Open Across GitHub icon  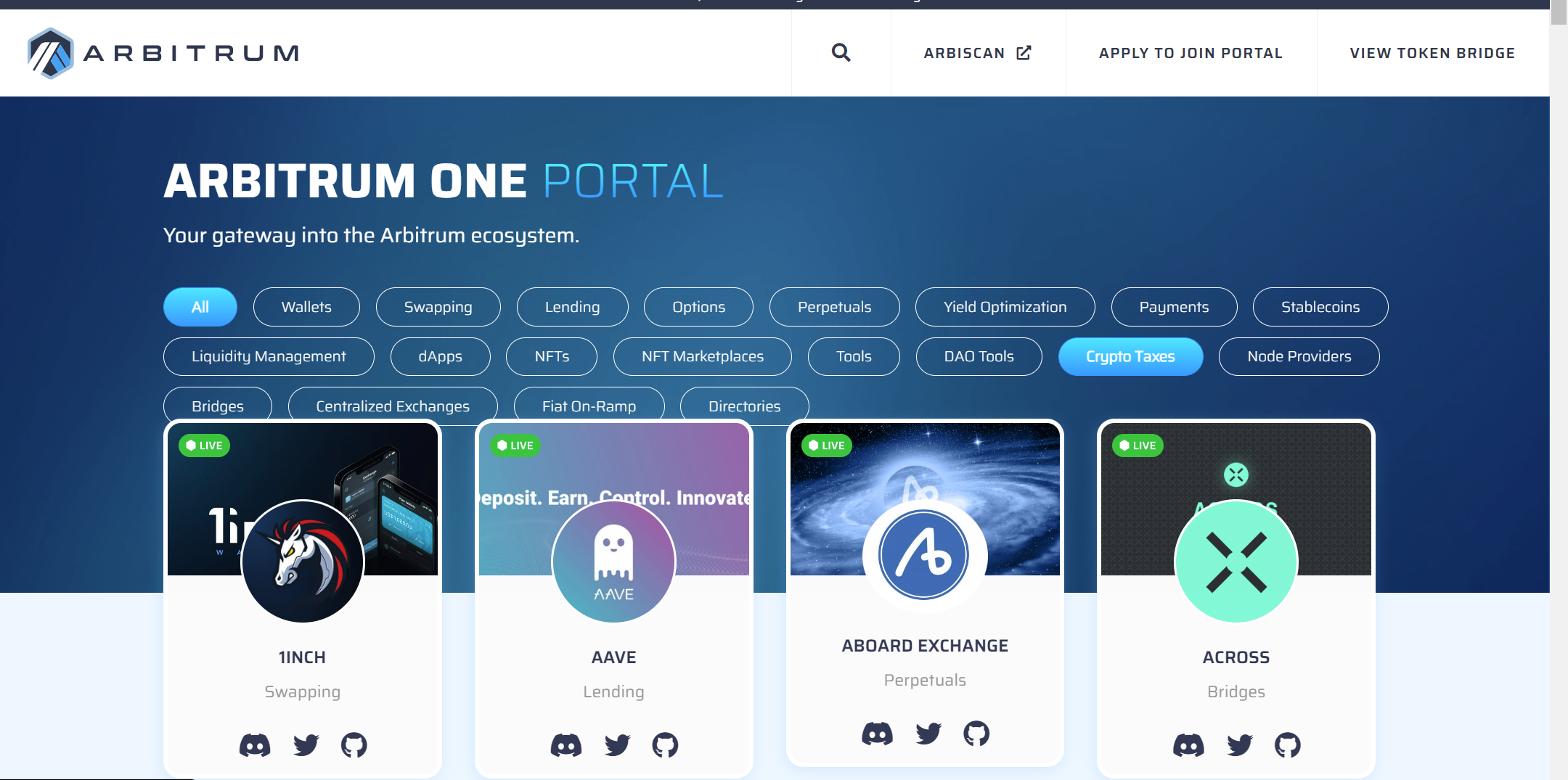point(1288,745)
